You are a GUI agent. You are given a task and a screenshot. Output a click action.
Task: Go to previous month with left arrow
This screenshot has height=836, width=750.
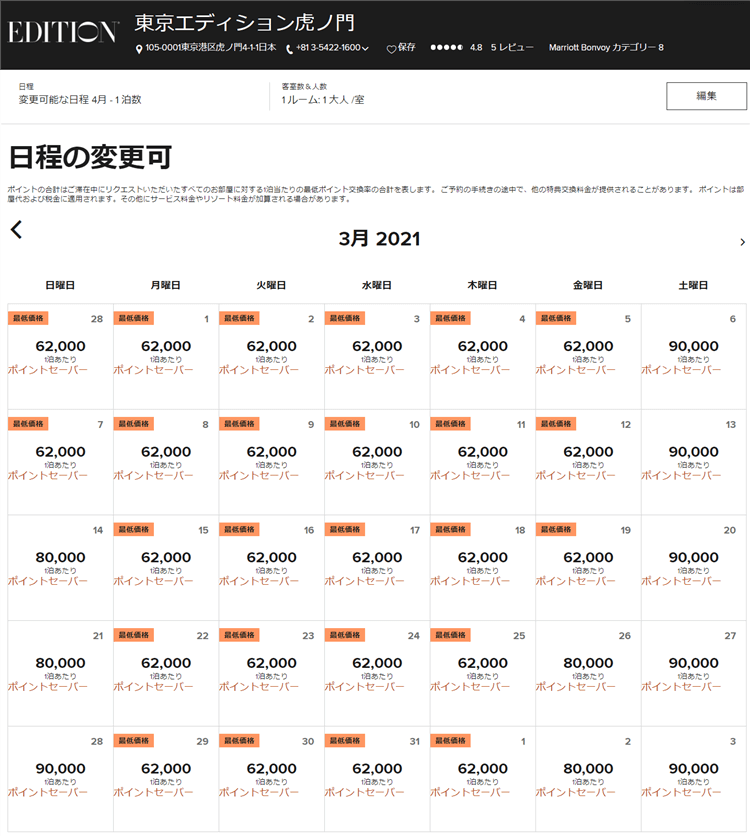click(x=16, y=230)
